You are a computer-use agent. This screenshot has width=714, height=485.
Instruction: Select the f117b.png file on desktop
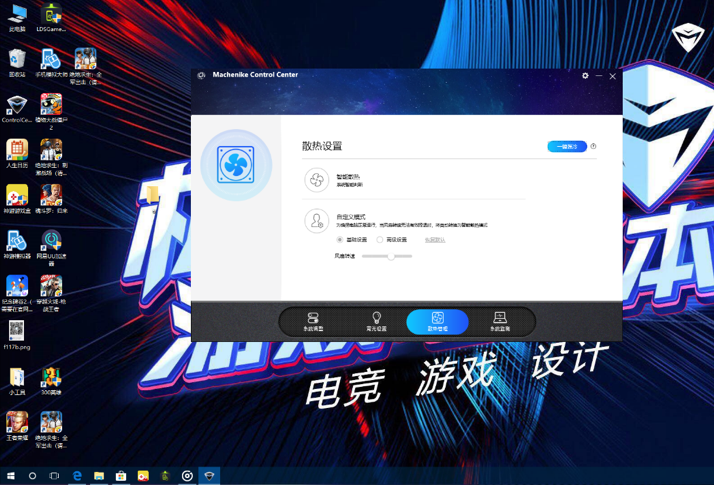point(17,335)
